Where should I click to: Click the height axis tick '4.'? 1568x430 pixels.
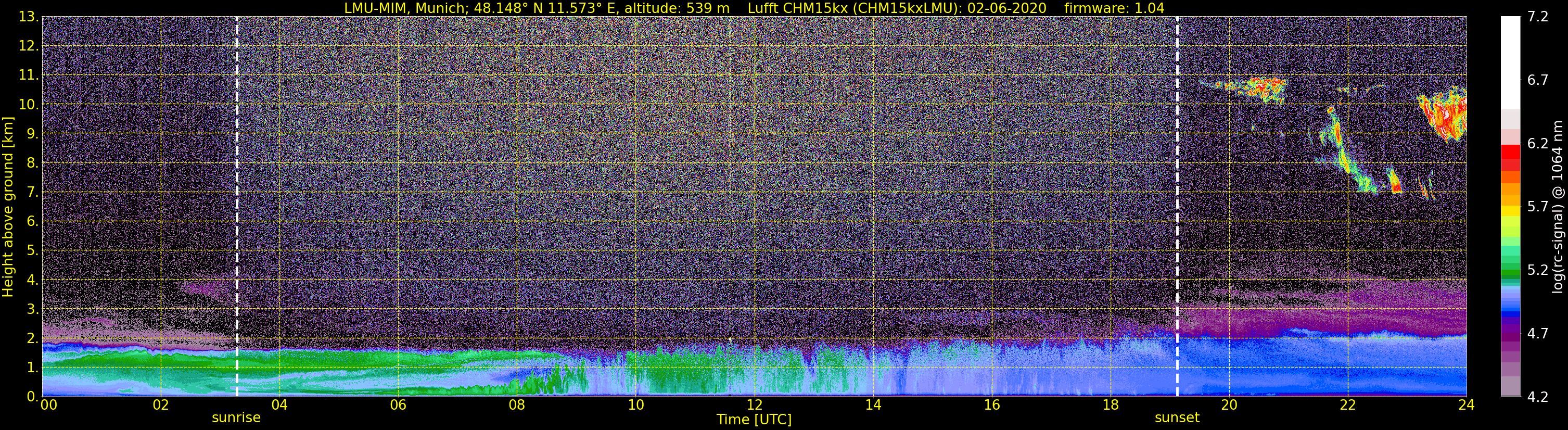[x=32, y=280]
